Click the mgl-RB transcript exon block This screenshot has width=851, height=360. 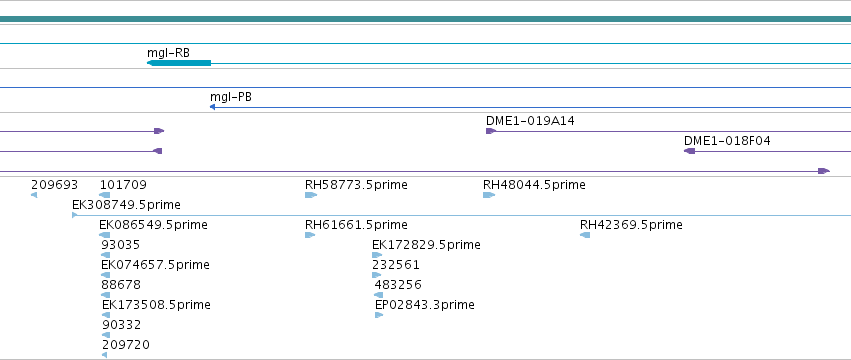click(179, 63)
